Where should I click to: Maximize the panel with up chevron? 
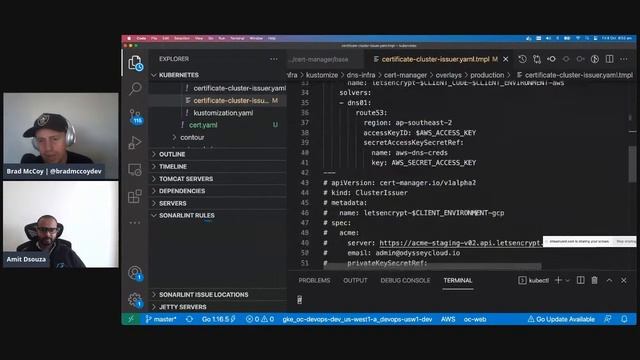point(609,280)
